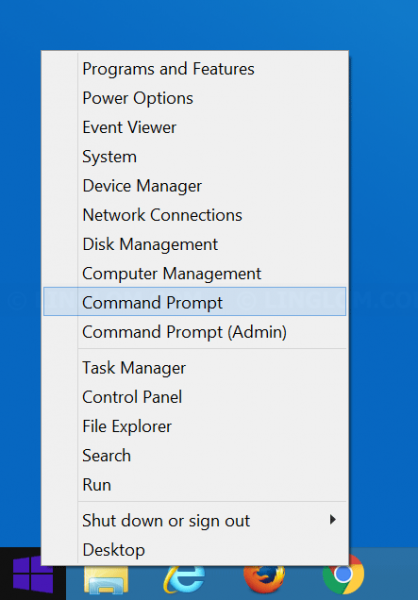Open the highlighted Command Prompt entry

194,302
